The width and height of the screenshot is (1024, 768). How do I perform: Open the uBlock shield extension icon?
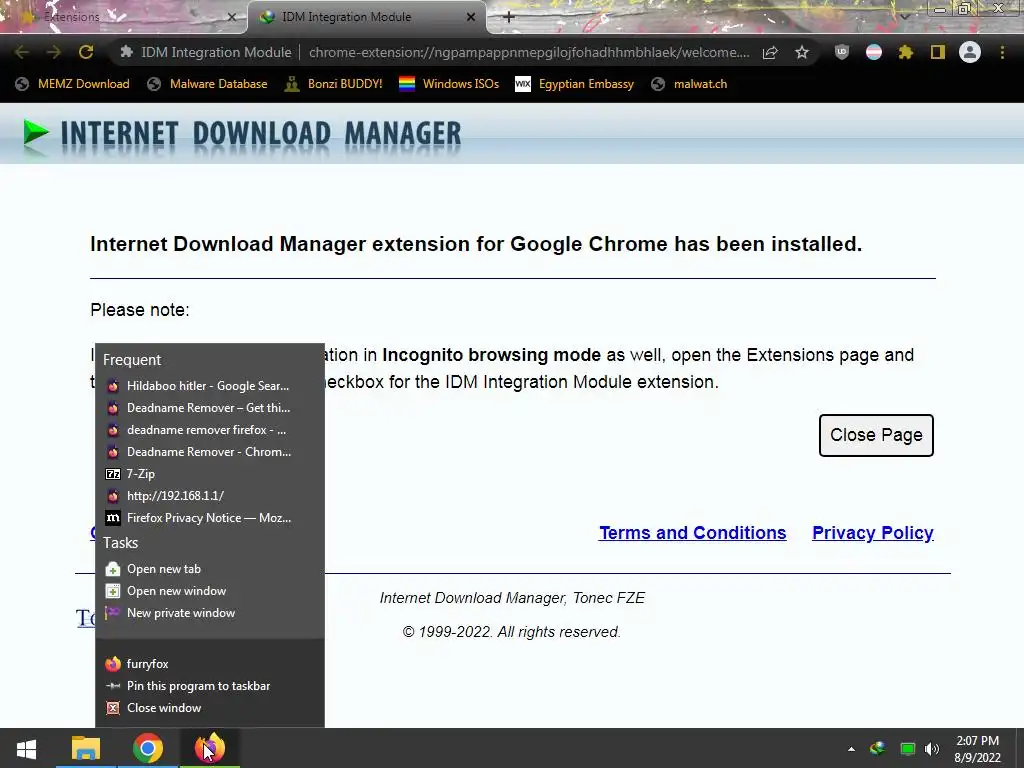(842, 52)
